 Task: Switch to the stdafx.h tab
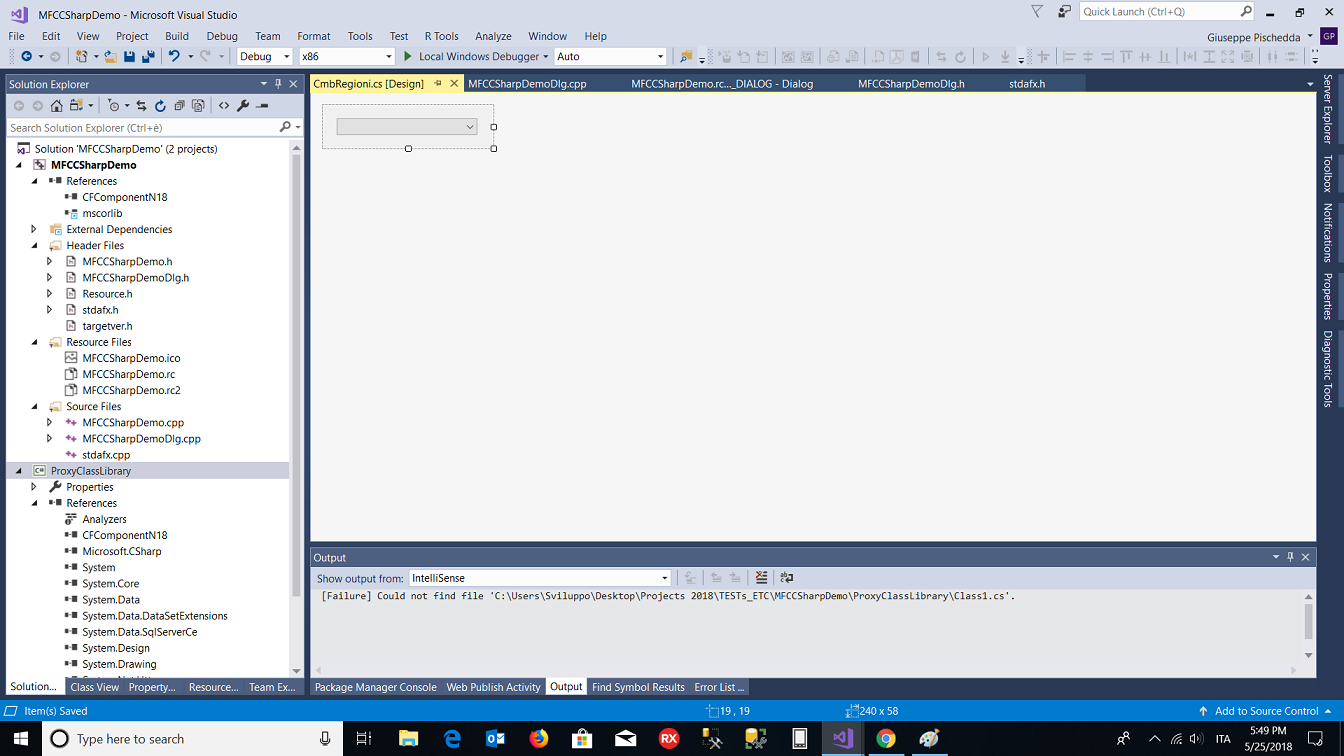tap(1027, 84)
